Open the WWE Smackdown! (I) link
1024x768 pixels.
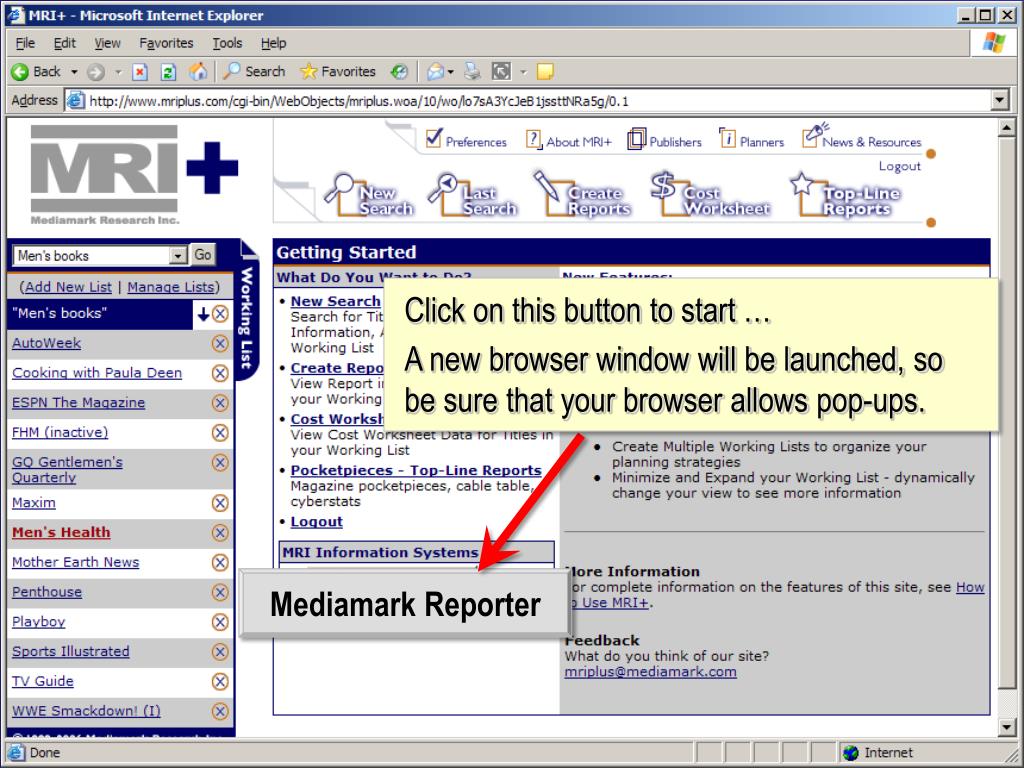coord(86,711)
